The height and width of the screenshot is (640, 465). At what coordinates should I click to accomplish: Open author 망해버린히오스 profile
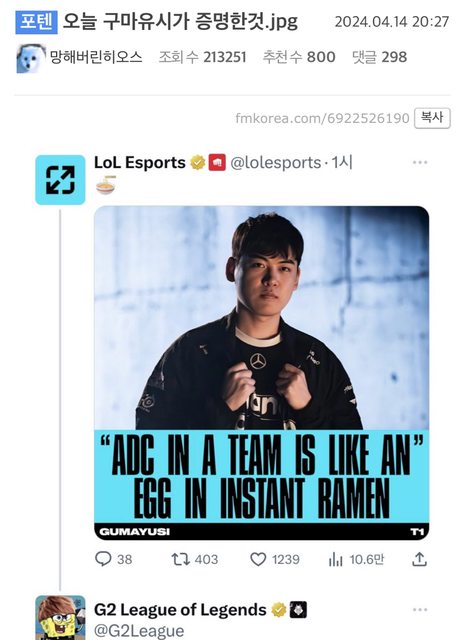pyautogui.click(x=96, y=57)
